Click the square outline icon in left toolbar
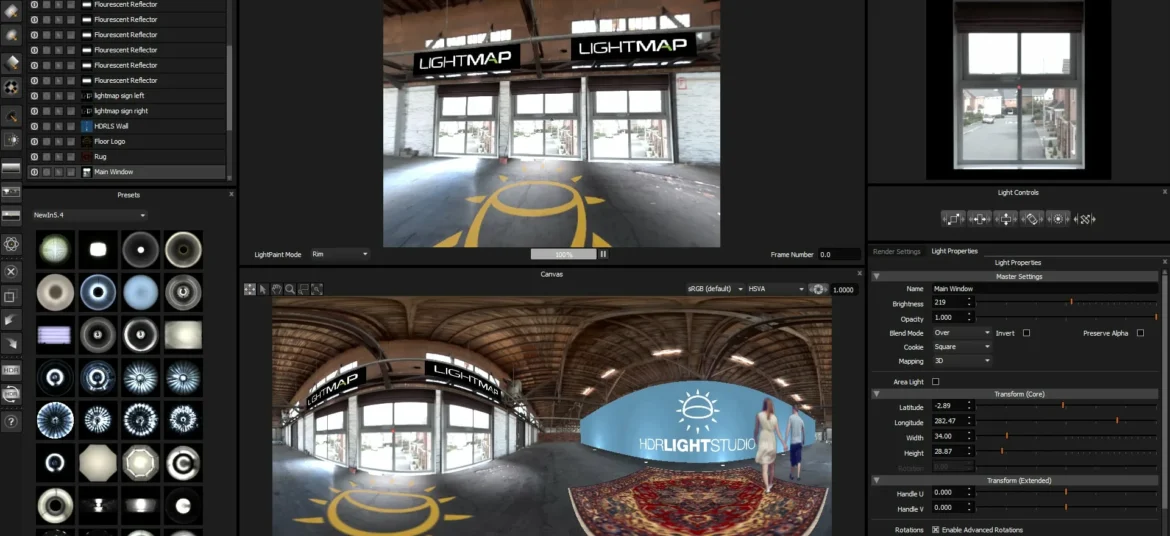The height and width of the screenshot is (536, 1170). coord(11,296)
